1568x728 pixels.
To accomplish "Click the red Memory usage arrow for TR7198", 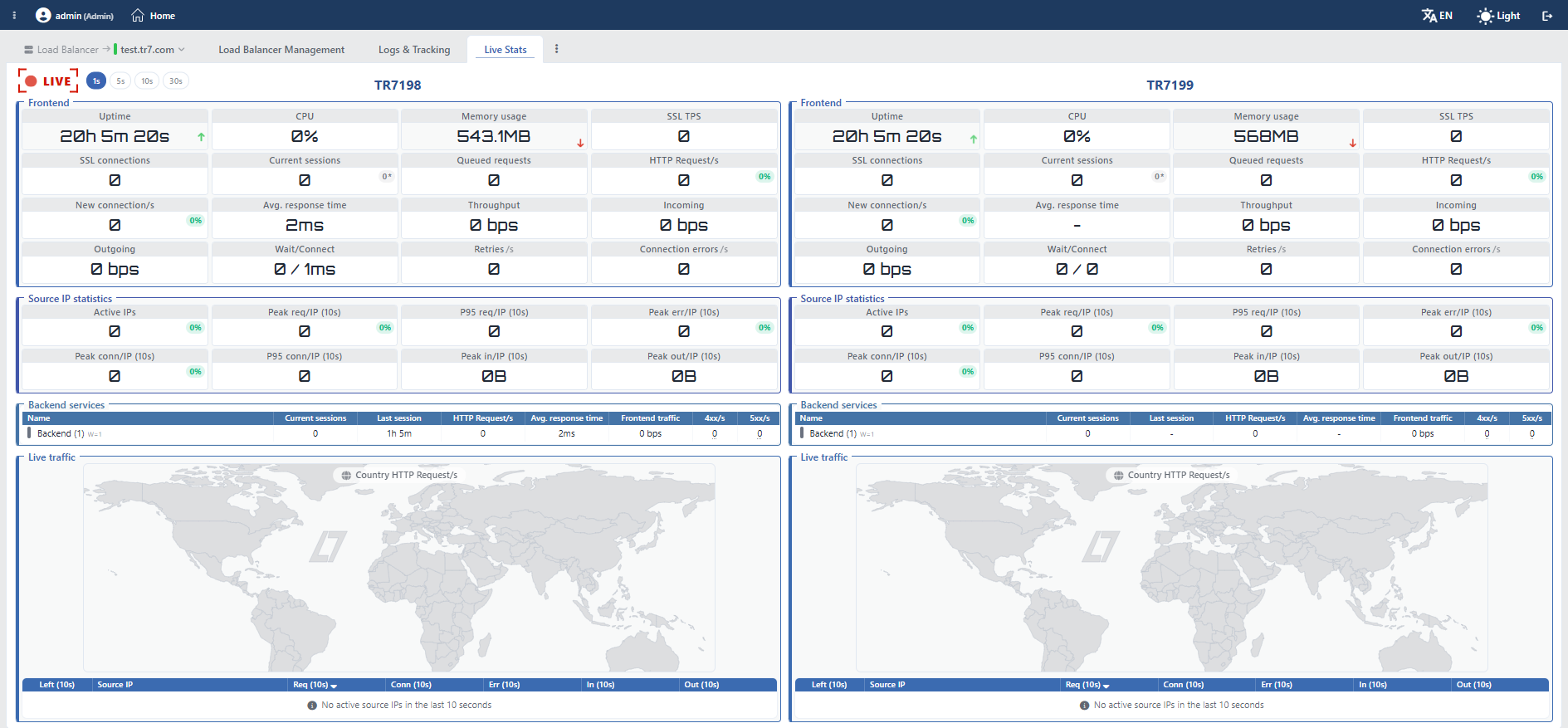I will point(580,144).
